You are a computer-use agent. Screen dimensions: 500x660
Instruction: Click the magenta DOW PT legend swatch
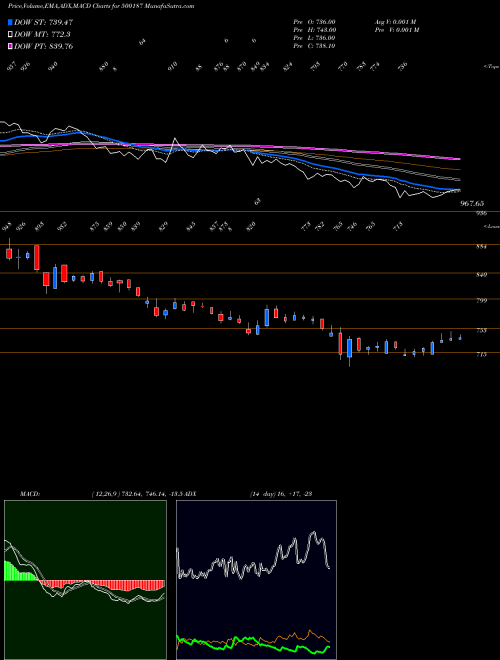tap(10, 46)
